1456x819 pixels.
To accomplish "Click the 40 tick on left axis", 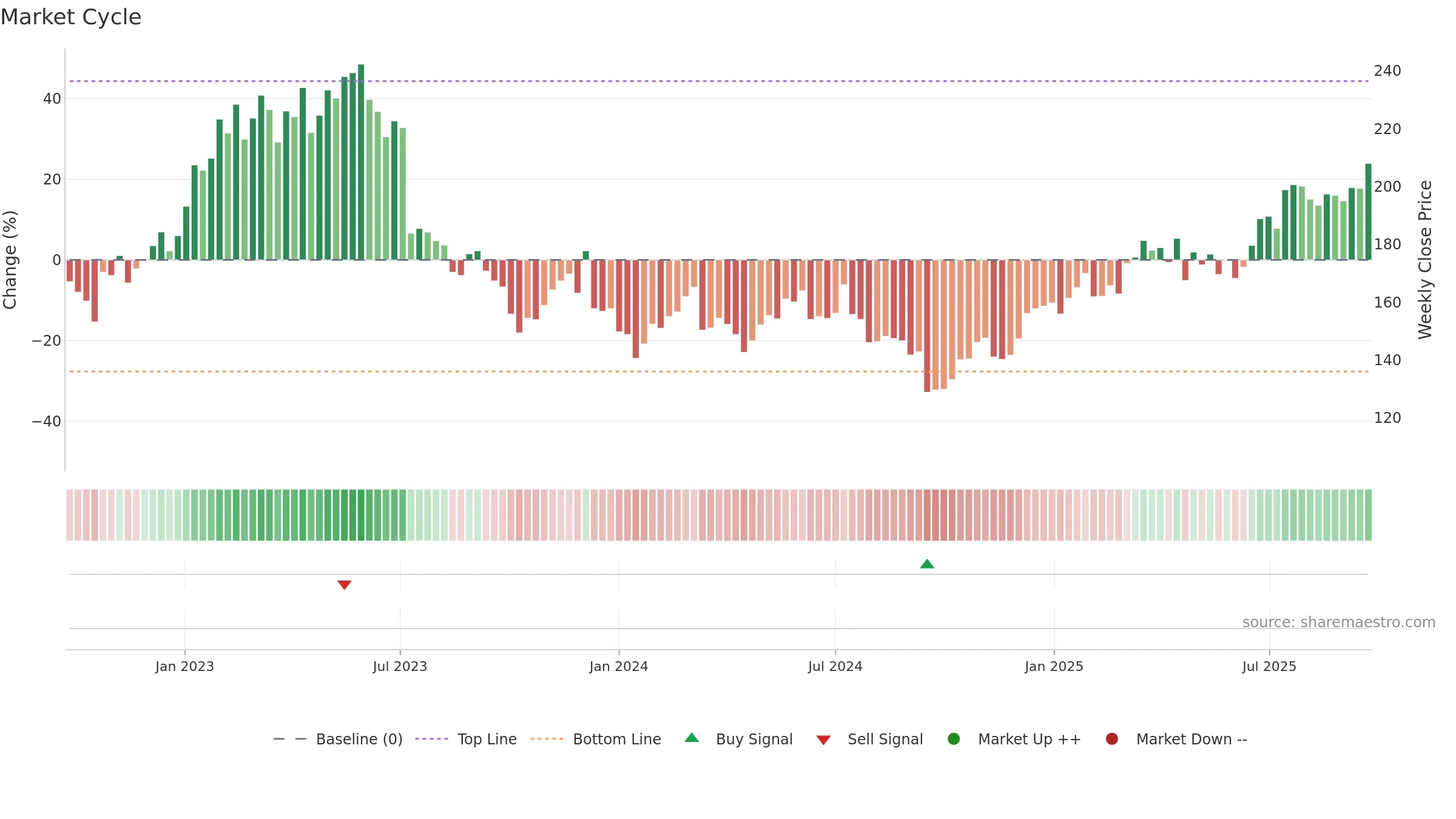I will [52, 98].
